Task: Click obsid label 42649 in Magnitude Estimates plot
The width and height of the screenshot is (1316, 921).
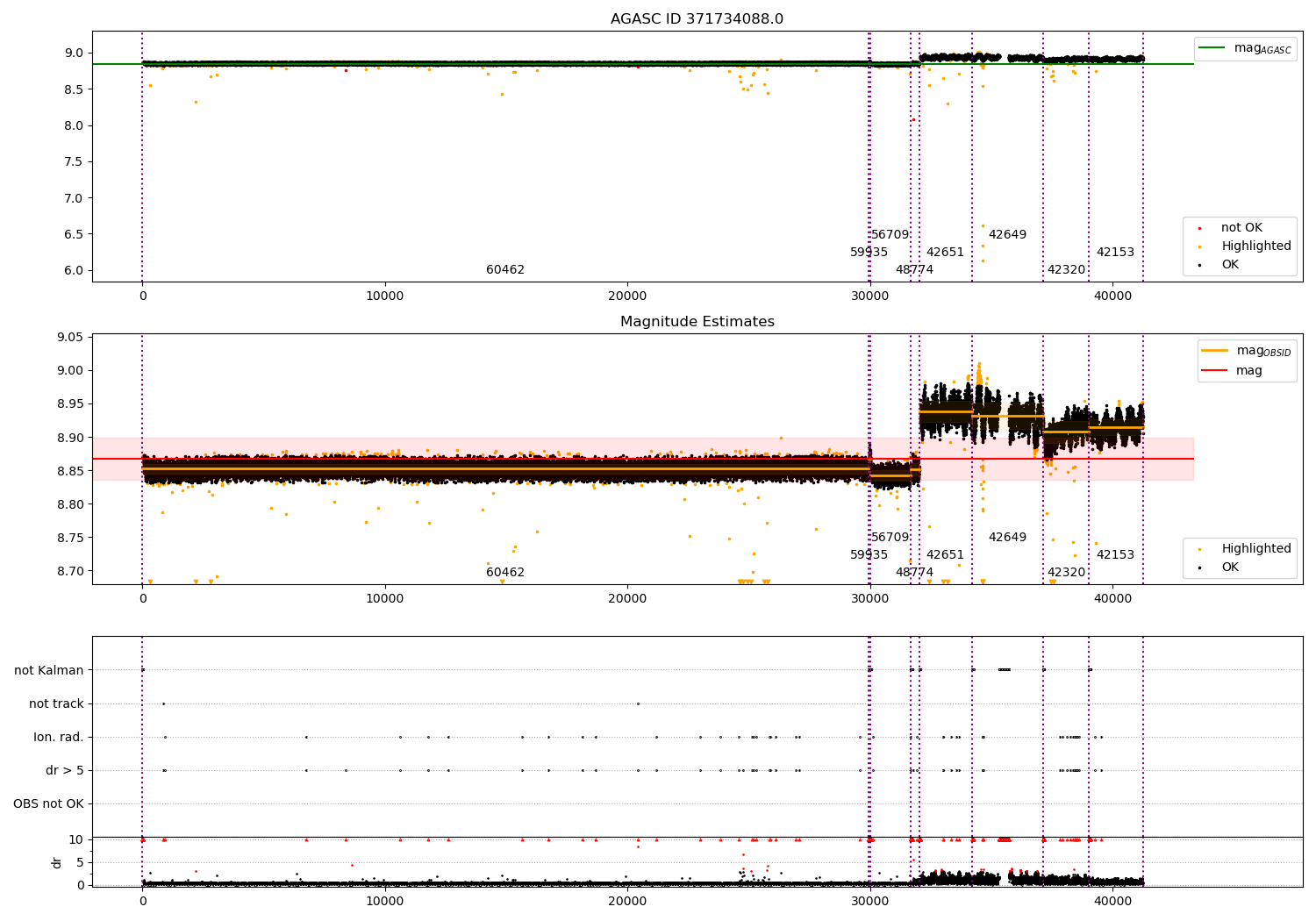Action: 1007,538
